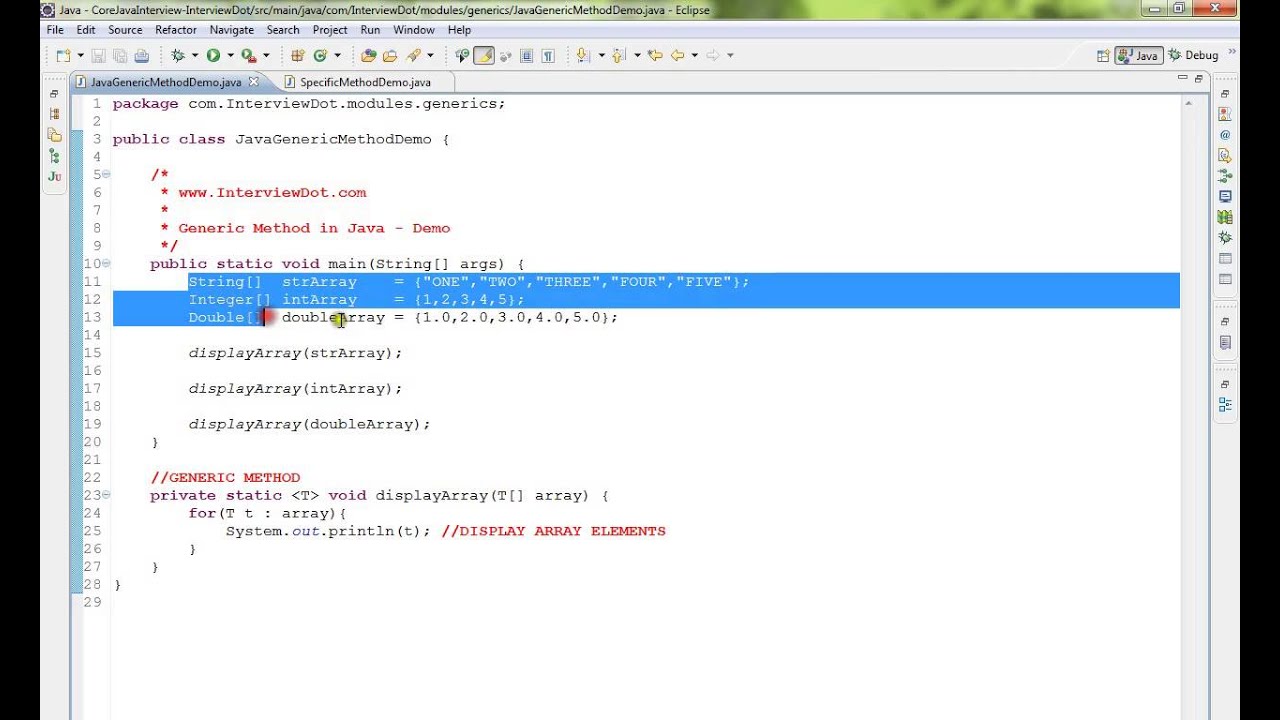Image resolution: width=1280 pixels, height=720 pixels.
Task: Open the Console monitor view in right sidebar
Action: click(1225, 196)
